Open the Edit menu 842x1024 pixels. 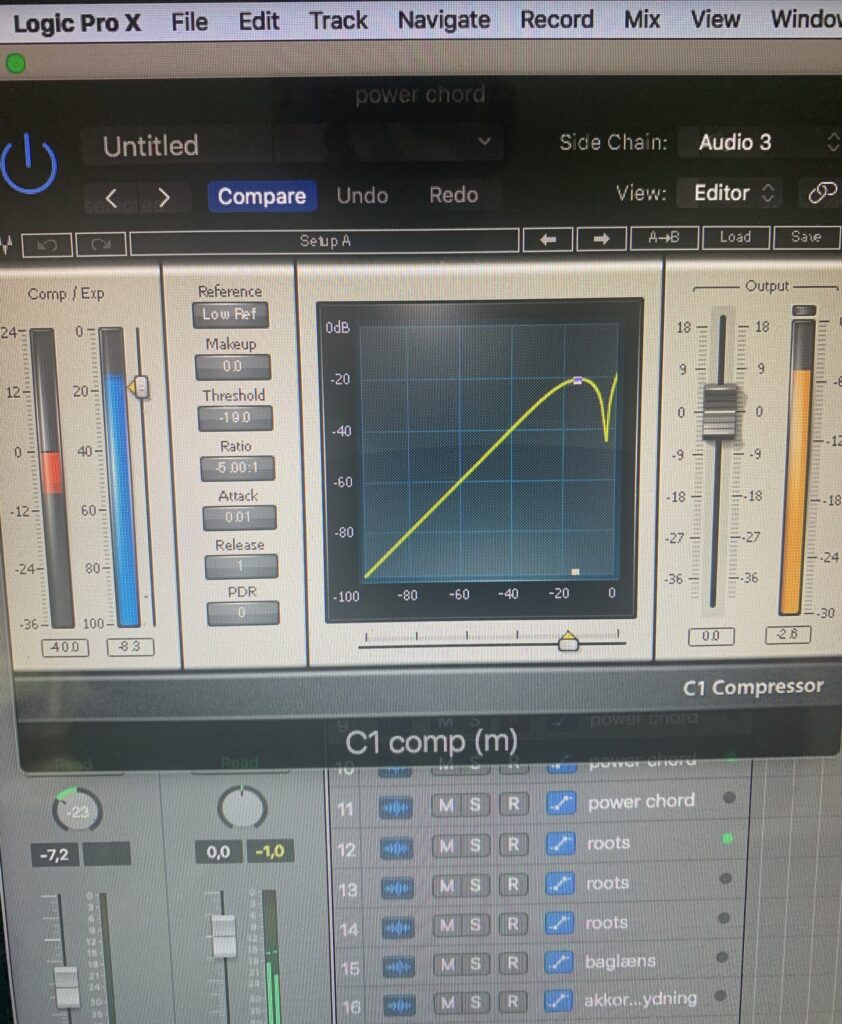coord(259,22)
